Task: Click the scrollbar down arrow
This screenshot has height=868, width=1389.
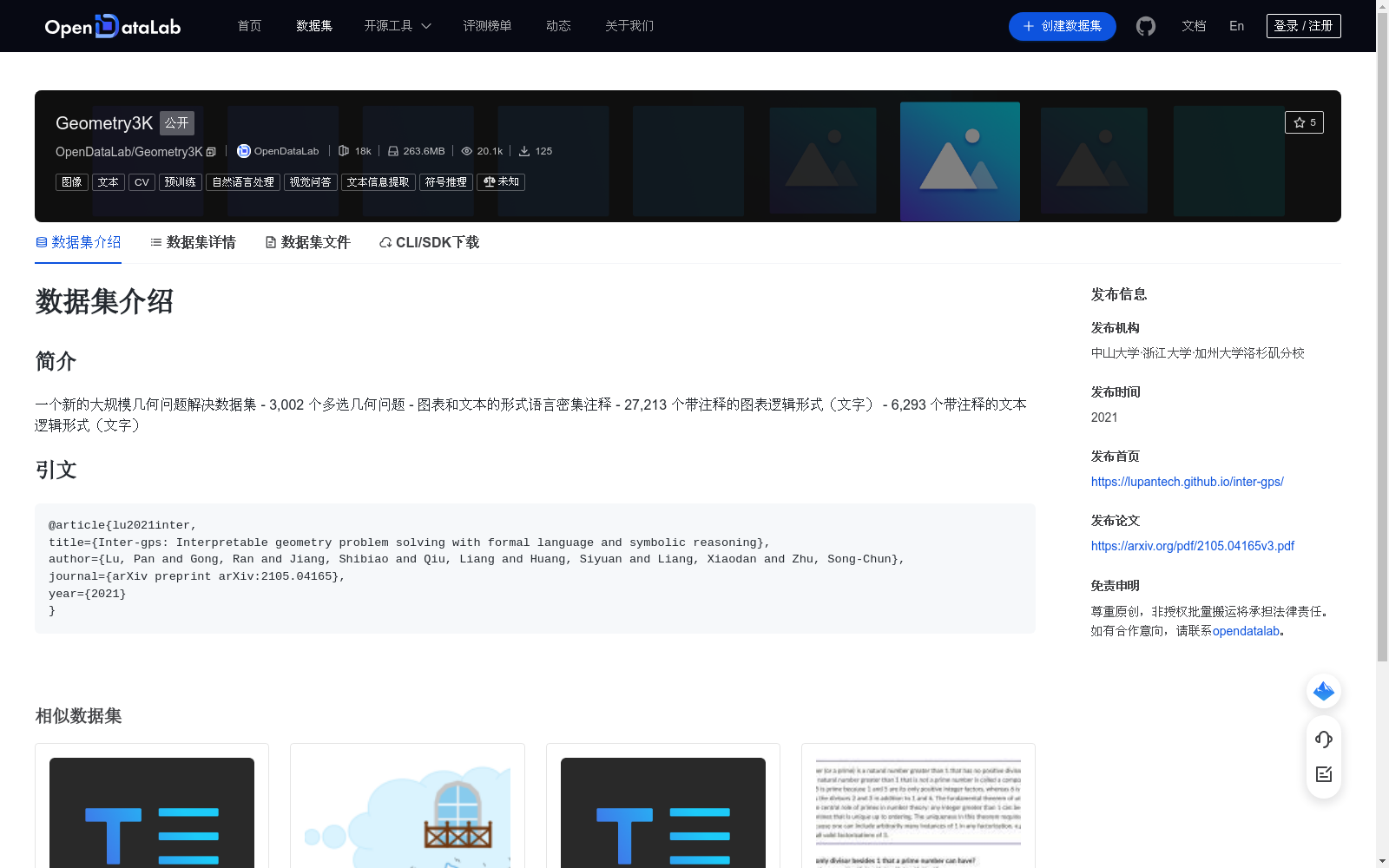Action: pos(1382,861)
